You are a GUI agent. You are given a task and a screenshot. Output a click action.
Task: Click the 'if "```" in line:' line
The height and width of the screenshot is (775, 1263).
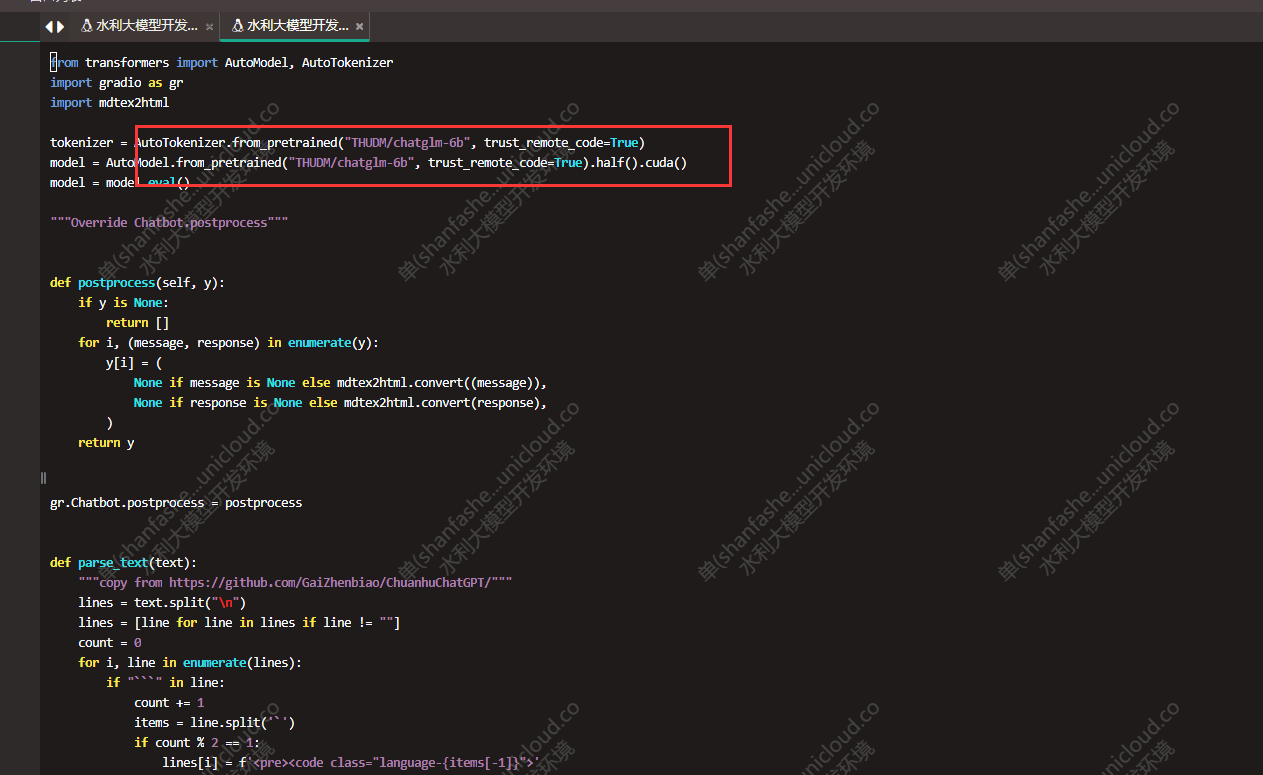tap(166, 682)
